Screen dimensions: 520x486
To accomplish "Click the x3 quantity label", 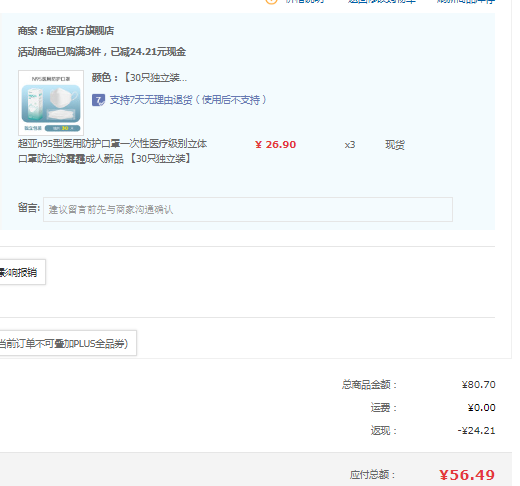I will click(x=350, y=145).
